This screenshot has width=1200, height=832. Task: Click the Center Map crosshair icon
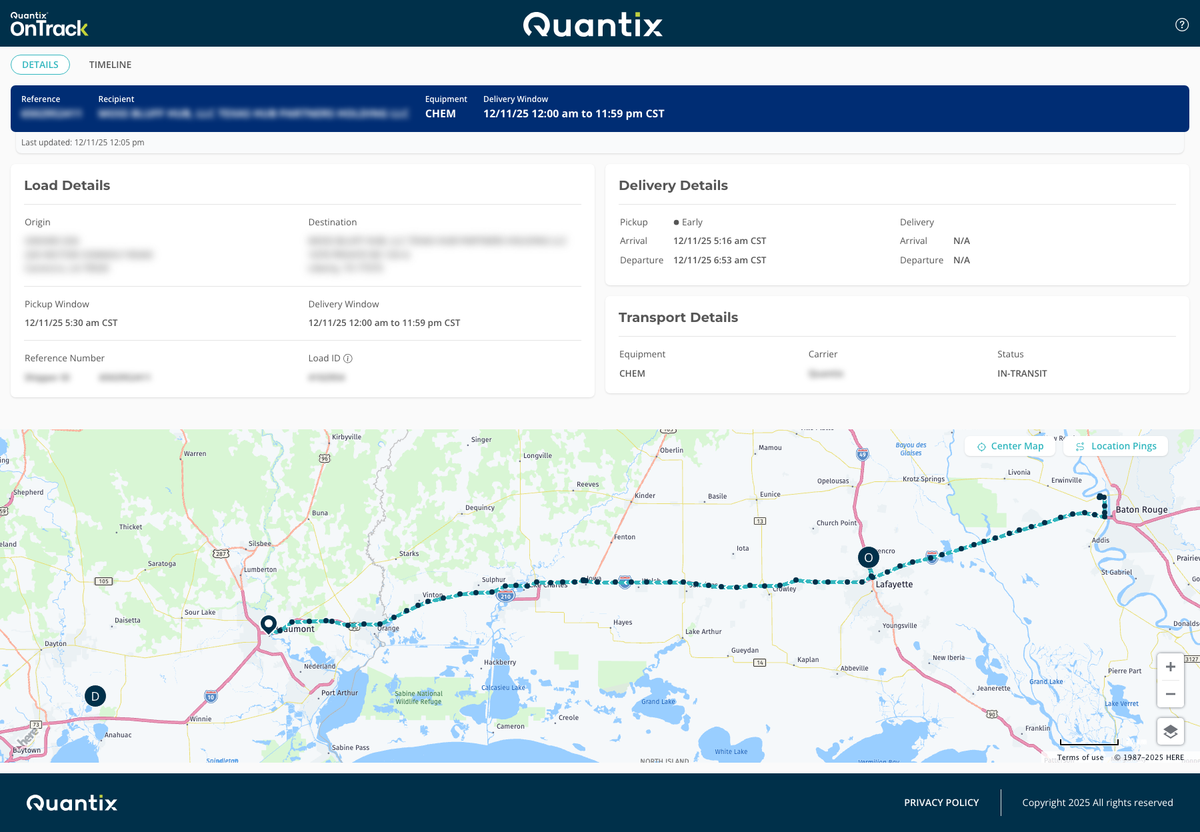click(x=982, y=446)
